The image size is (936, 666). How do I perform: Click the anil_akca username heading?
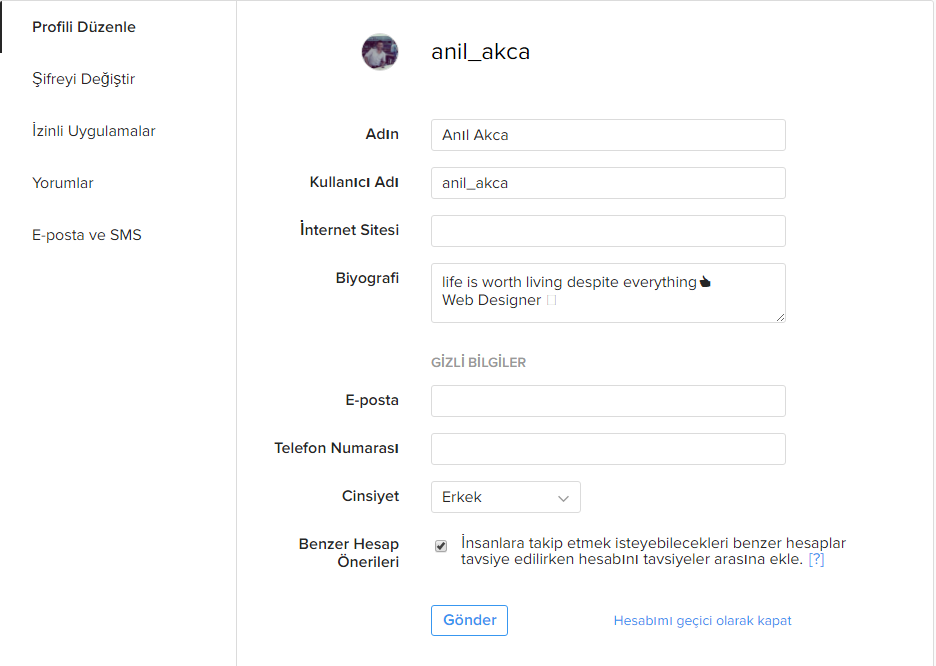(x=481, y=52)
